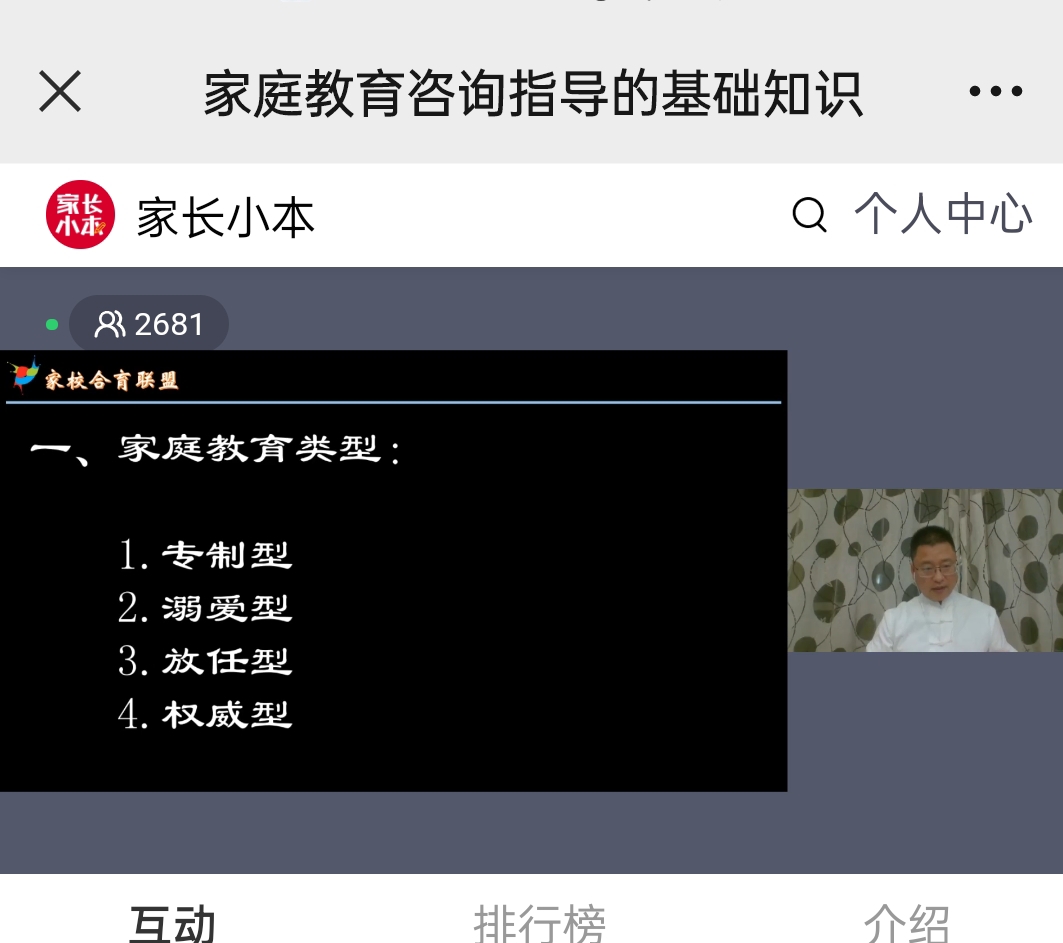
Task: Tap slide item 4. 权威型
Action: (205, 715)
